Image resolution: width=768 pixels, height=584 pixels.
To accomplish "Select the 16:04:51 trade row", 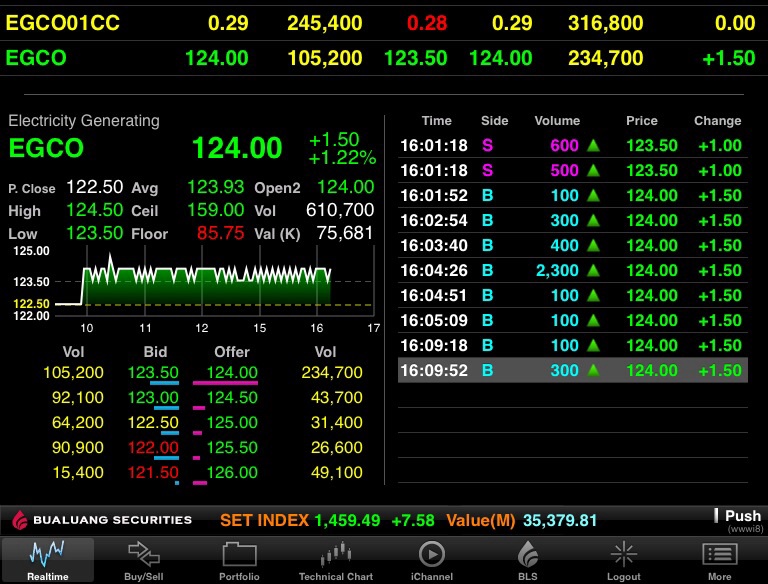I will coord(573,295).
